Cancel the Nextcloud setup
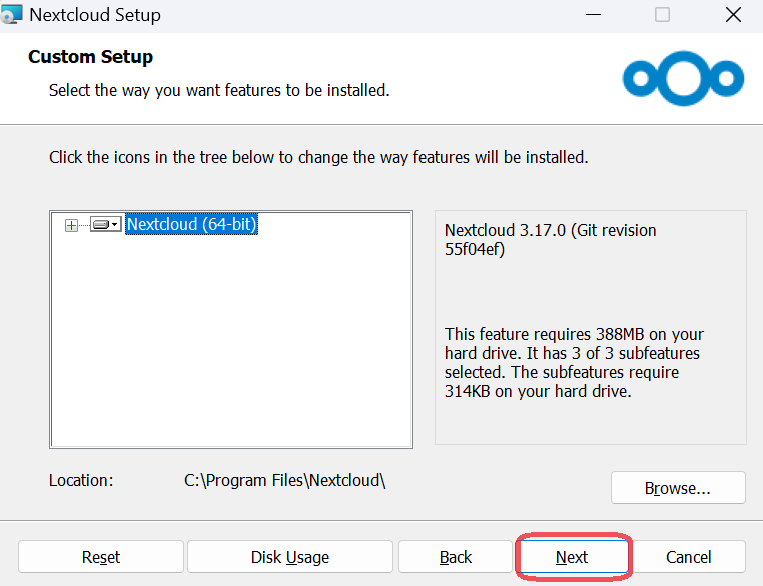 [689, 557]
